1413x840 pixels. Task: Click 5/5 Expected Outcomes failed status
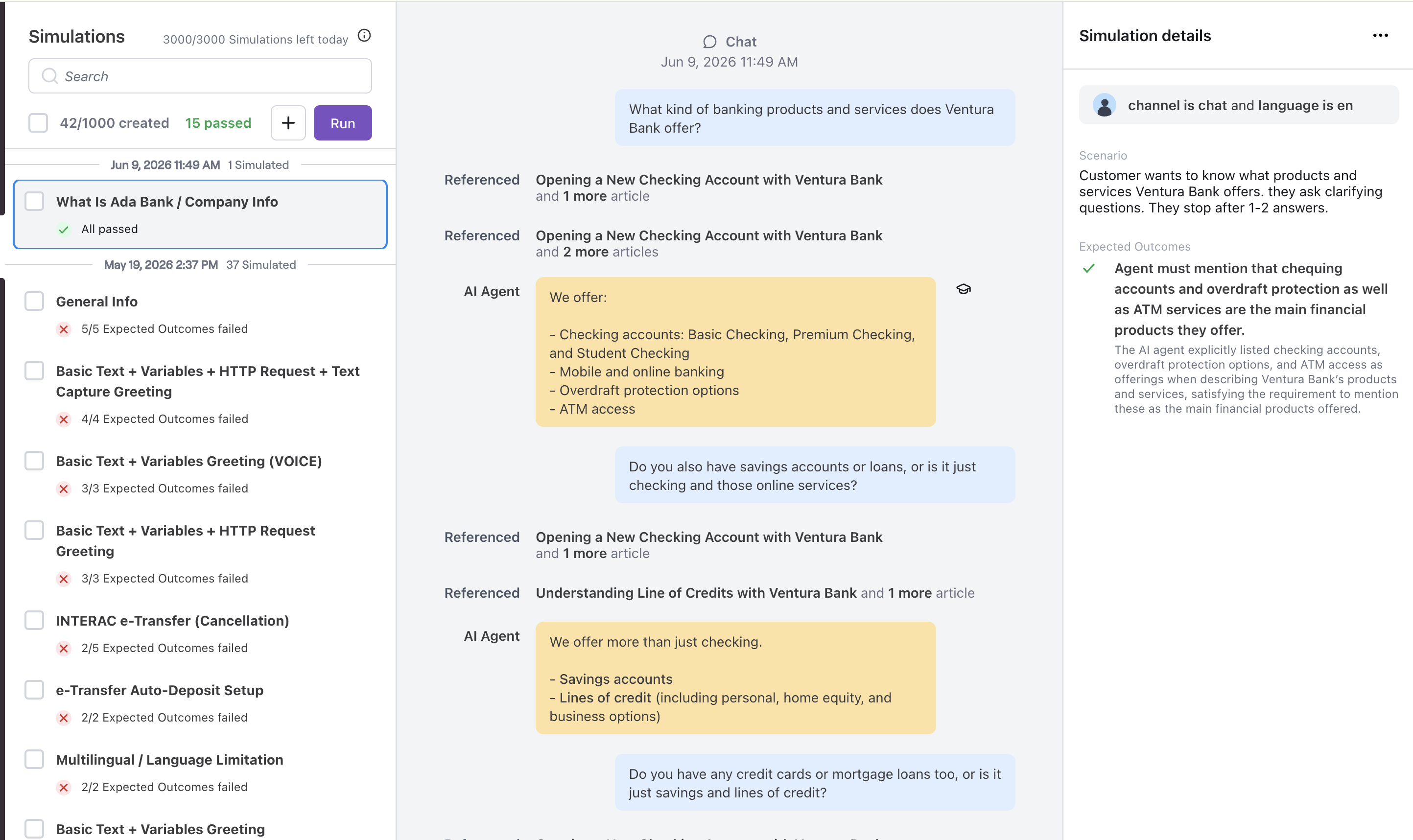coord(165,329)
